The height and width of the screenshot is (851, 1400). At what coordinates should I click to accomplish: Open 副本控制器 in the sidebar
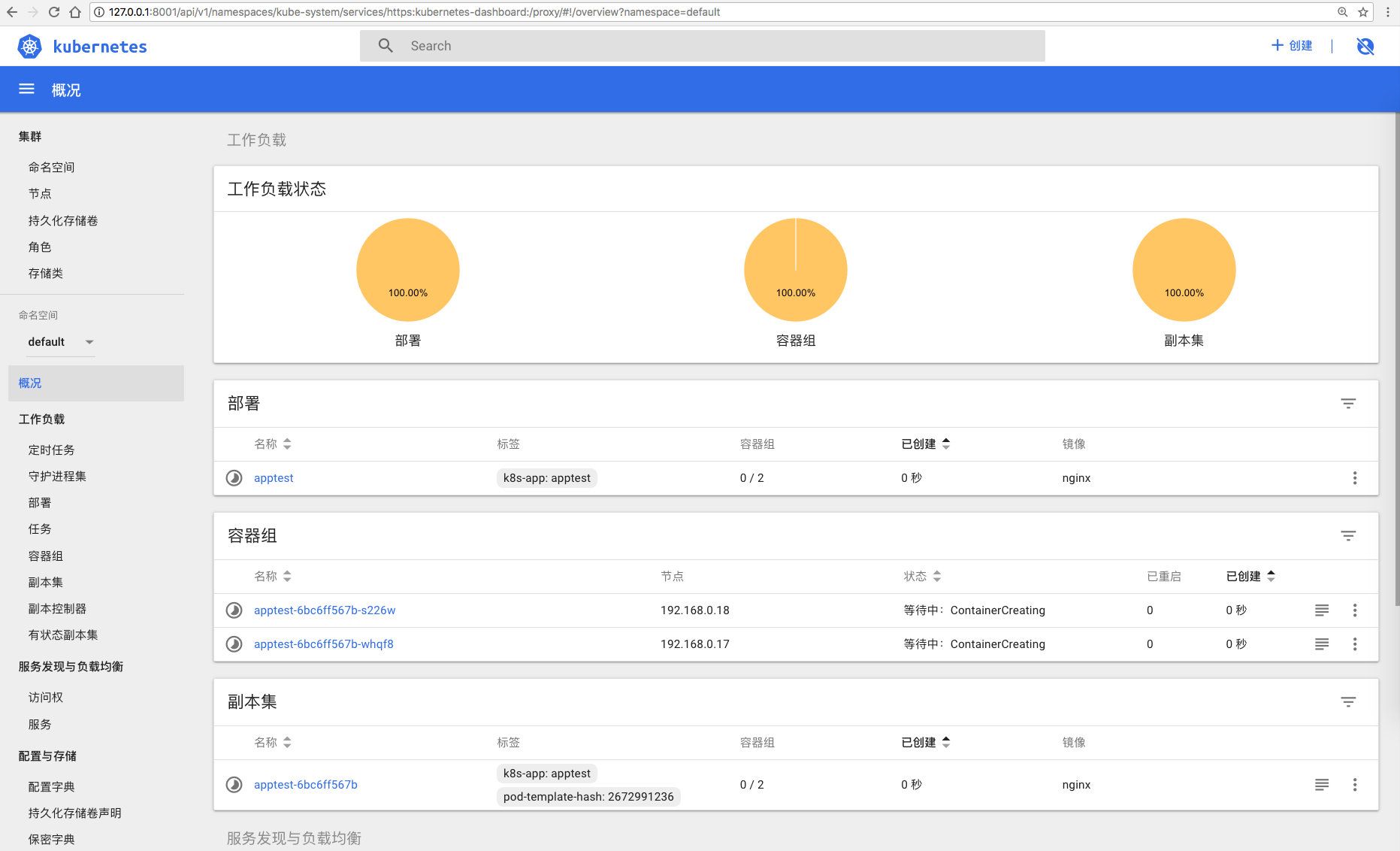(57, 609)
